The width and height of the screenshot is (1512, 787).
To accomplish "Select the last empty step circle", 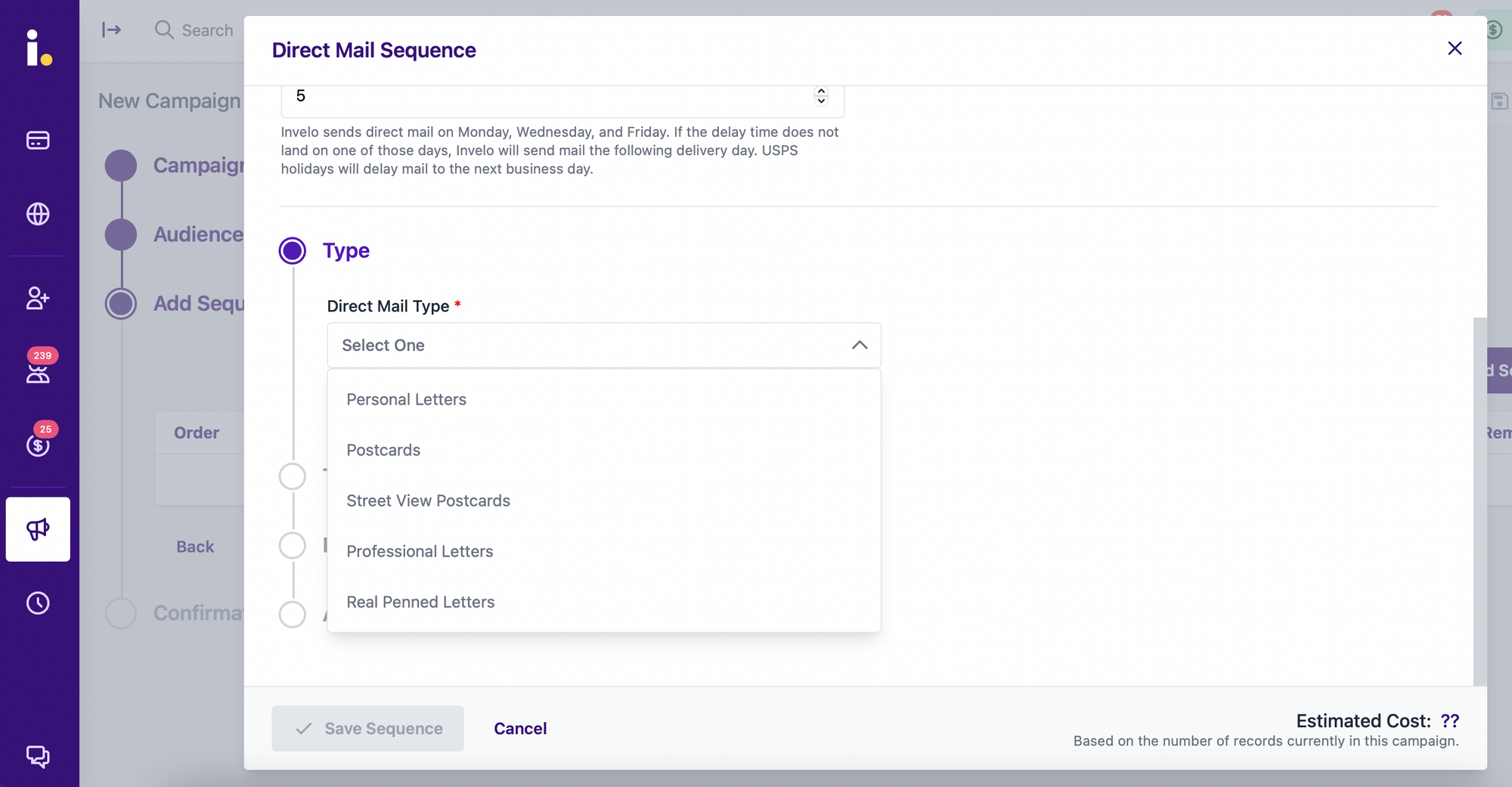I will click(293, 614).
